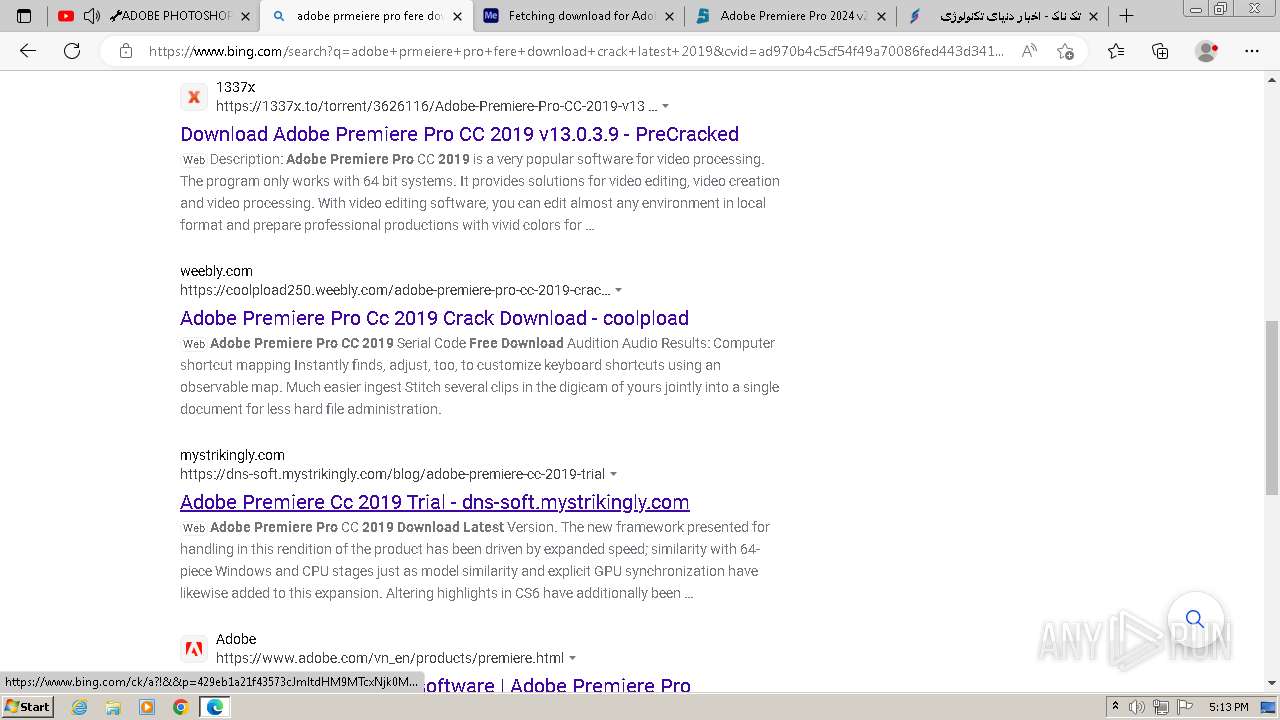Launch Google Chrome from taskbar
Screen dimensions: 1280x720
tap(180, 707)
